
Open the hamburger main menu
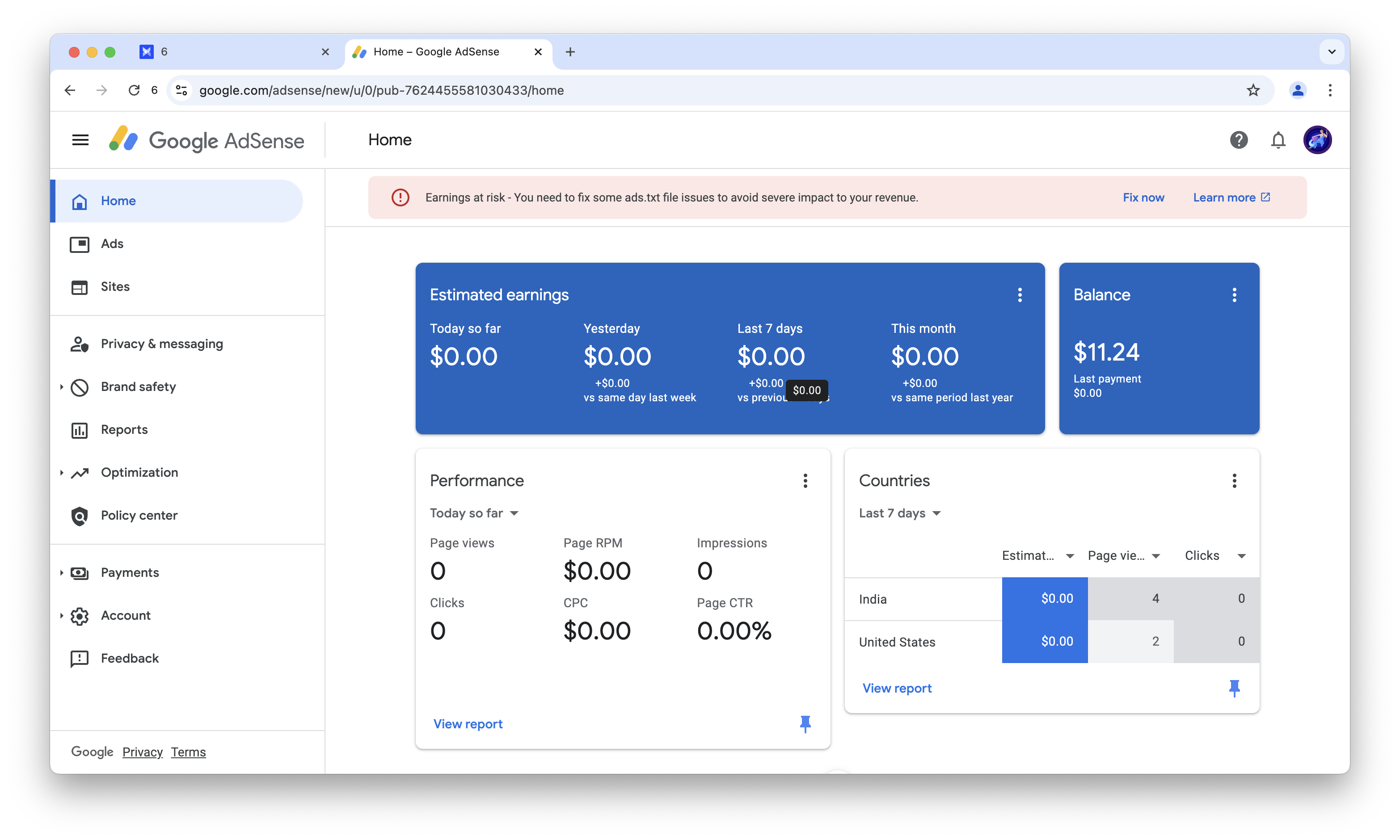[x=80, y=140]
